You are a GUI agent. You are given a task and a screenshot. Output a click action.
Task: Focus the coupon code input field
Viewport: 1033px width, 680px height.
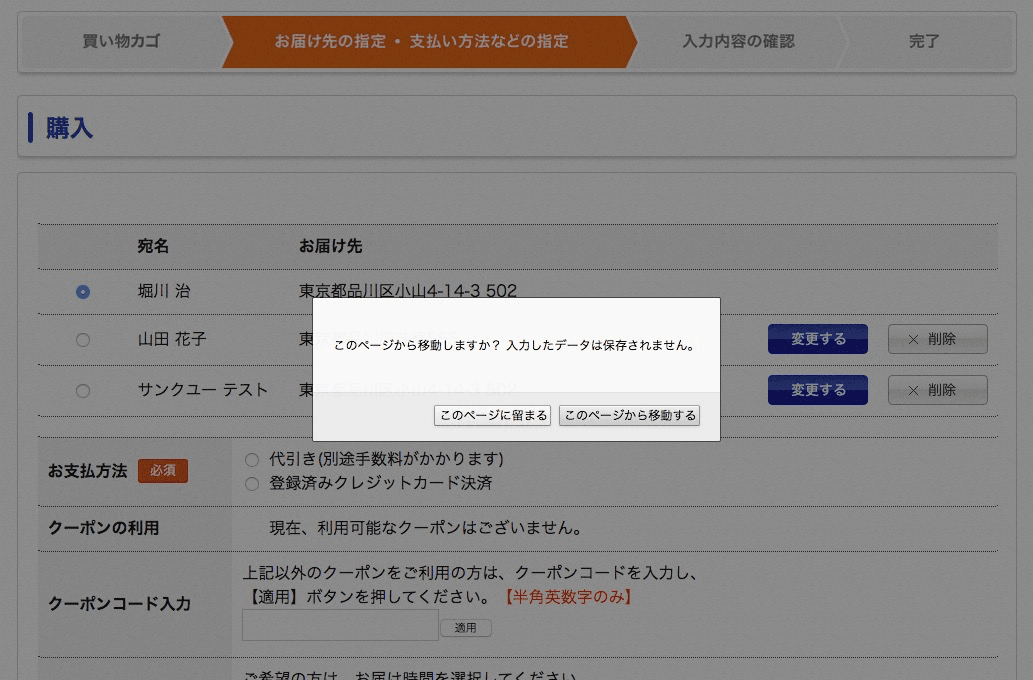click(x=340, y=626)
